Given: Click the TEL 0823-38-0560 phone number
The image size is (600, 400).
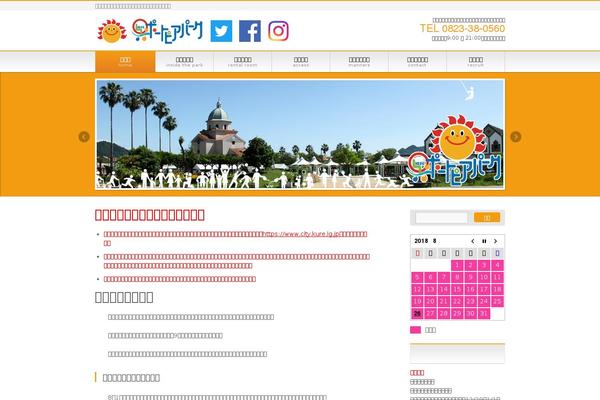Looking at the screenshot, I should [x=462, y=28].
